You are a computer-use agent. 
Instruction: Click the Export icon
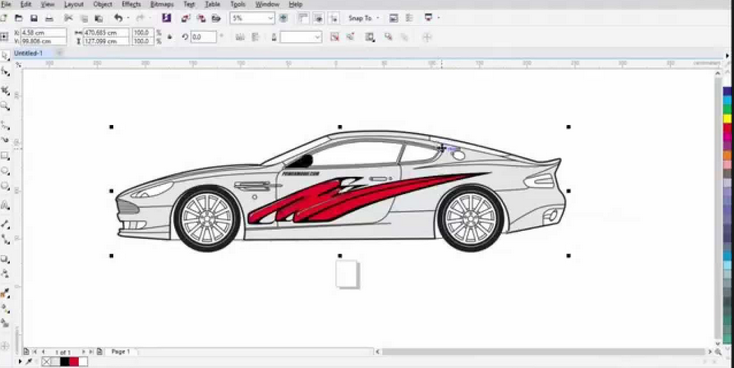coord(201,18)
